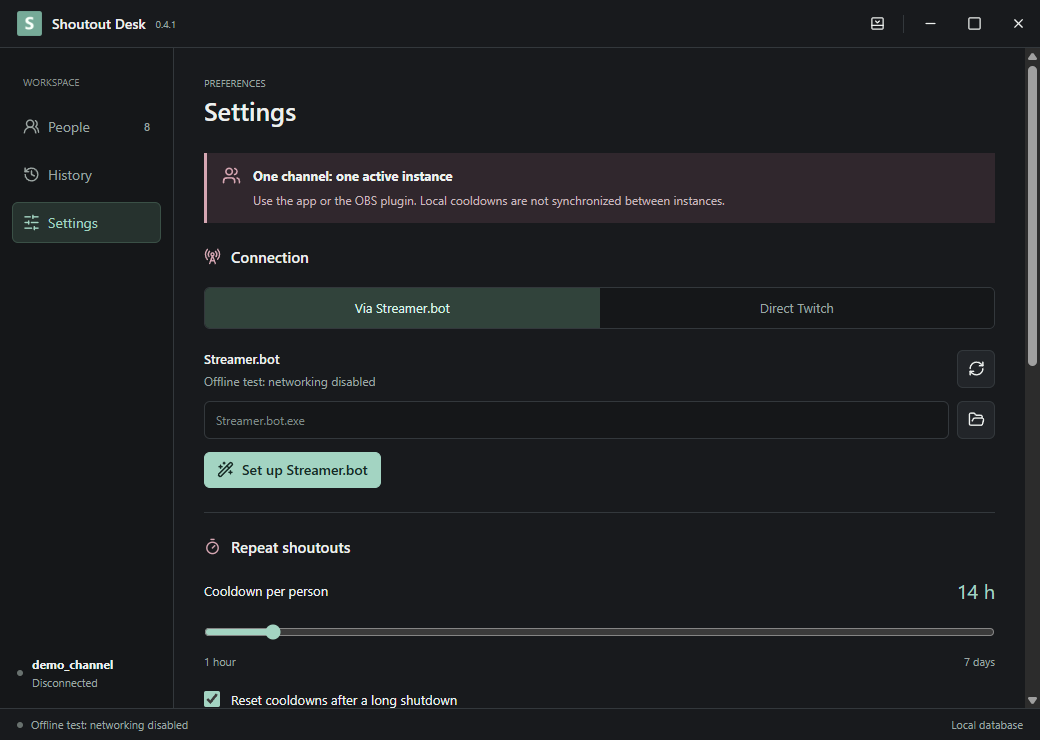Click the refresh Streamer.bot connection icon
The width and height of the screenshot is (1040, 740).
point(976,369)
